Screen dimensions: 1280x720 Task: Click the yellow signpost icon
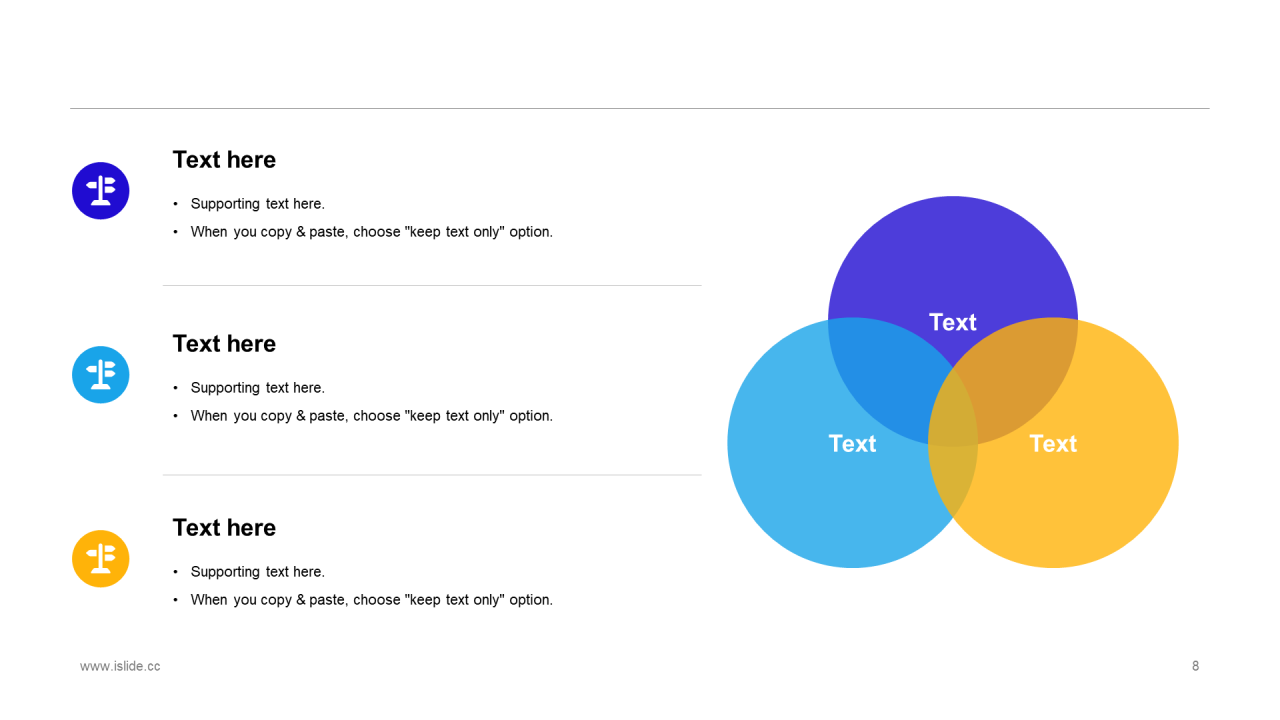tap(101, 558)
